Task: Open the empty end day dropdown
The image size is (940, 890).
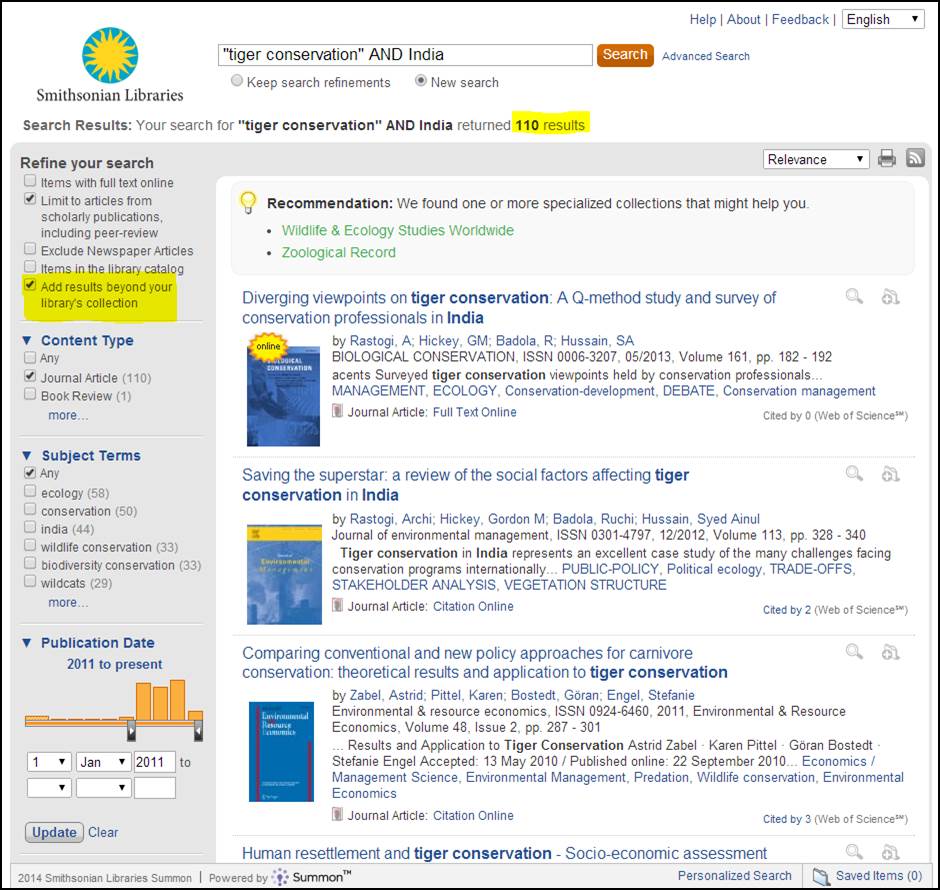Action: pos(49,788)
